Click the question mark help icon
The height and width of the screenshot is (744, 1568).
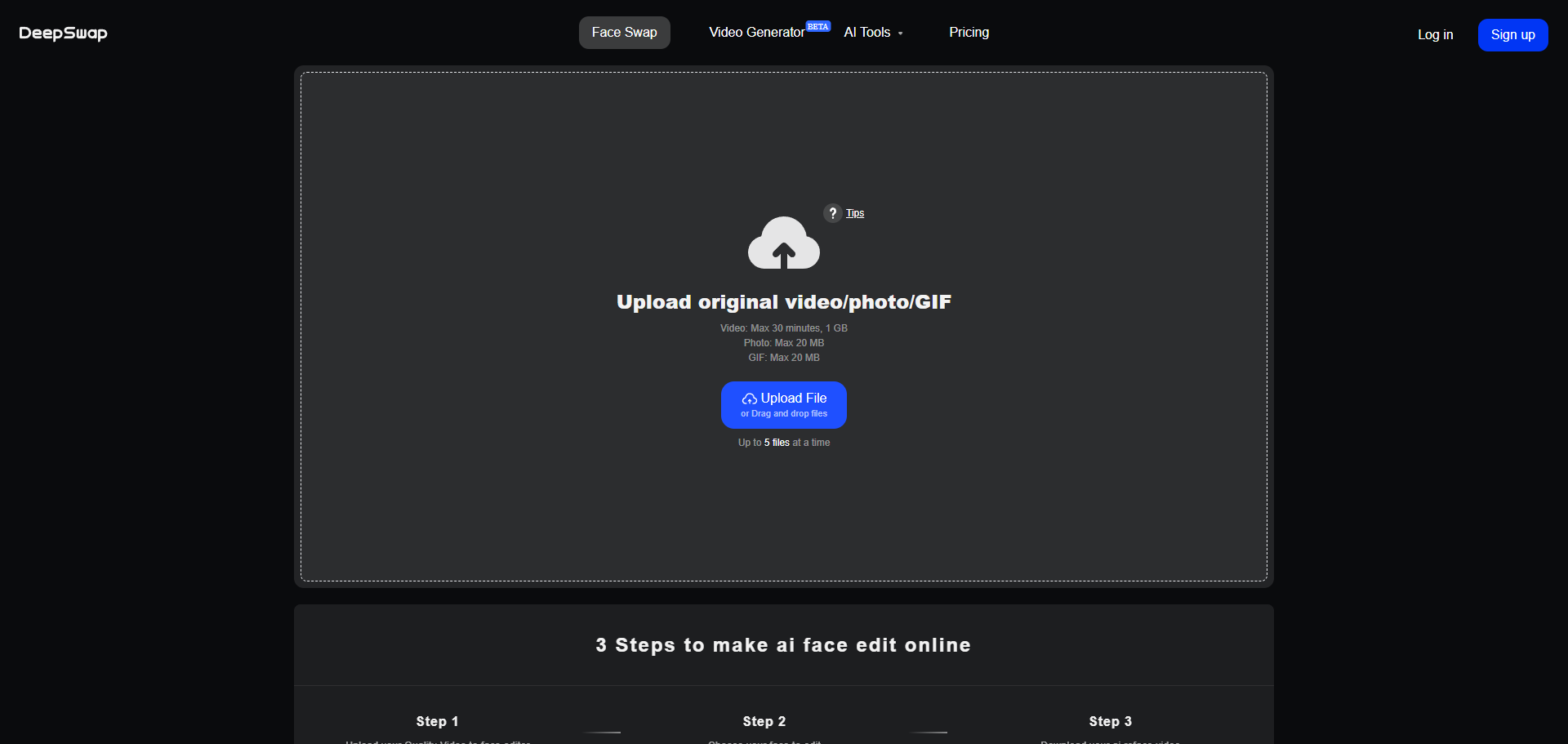[832, 213]
